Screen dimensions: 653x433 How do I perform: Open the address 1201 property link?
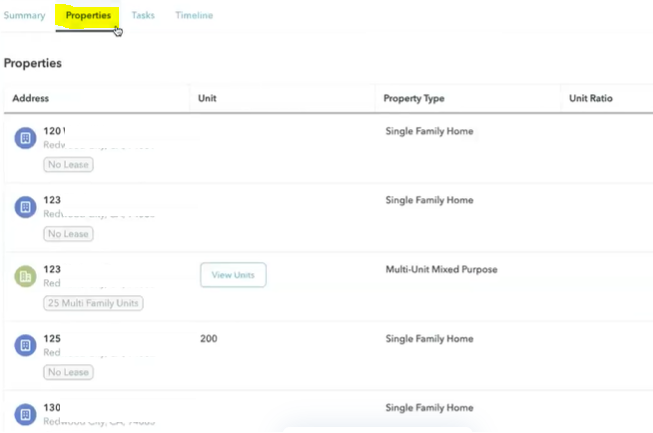click(x=54, y=131)
